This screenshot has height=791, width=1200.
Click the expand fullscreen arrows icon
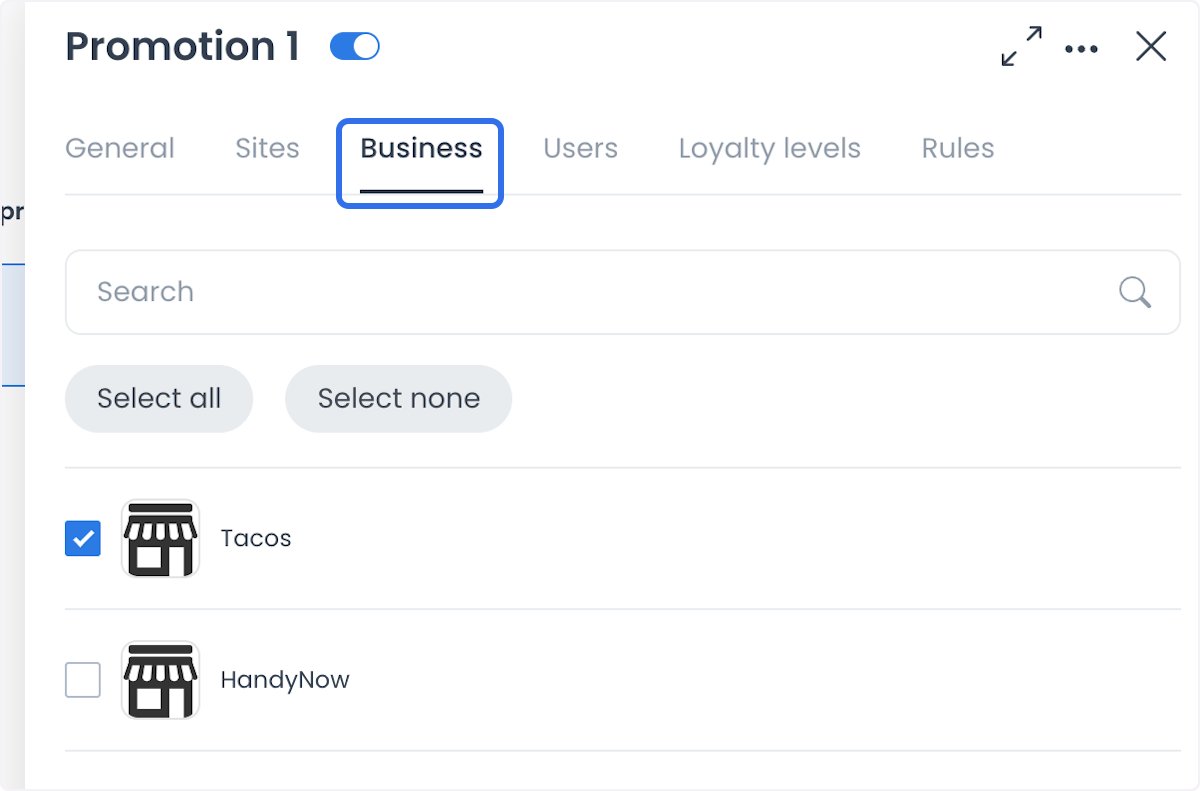(x=1021, y=46)
